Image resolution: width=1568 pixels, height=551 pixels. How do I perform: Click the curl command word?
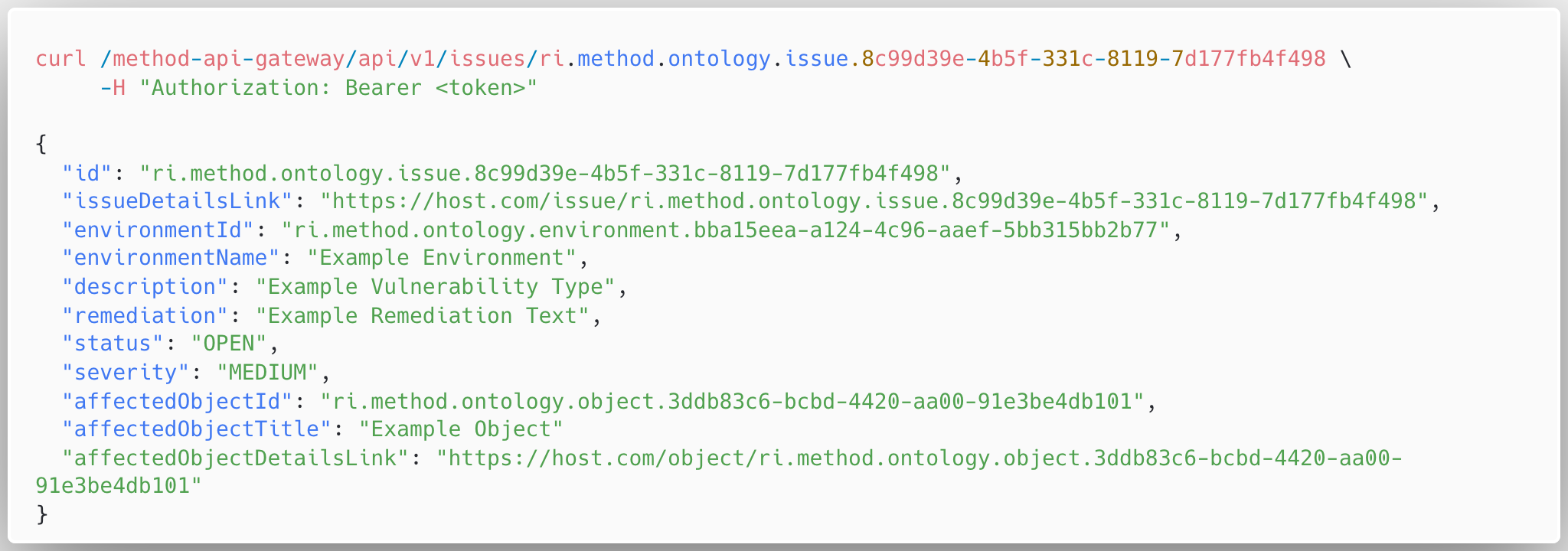coord(60,59)
